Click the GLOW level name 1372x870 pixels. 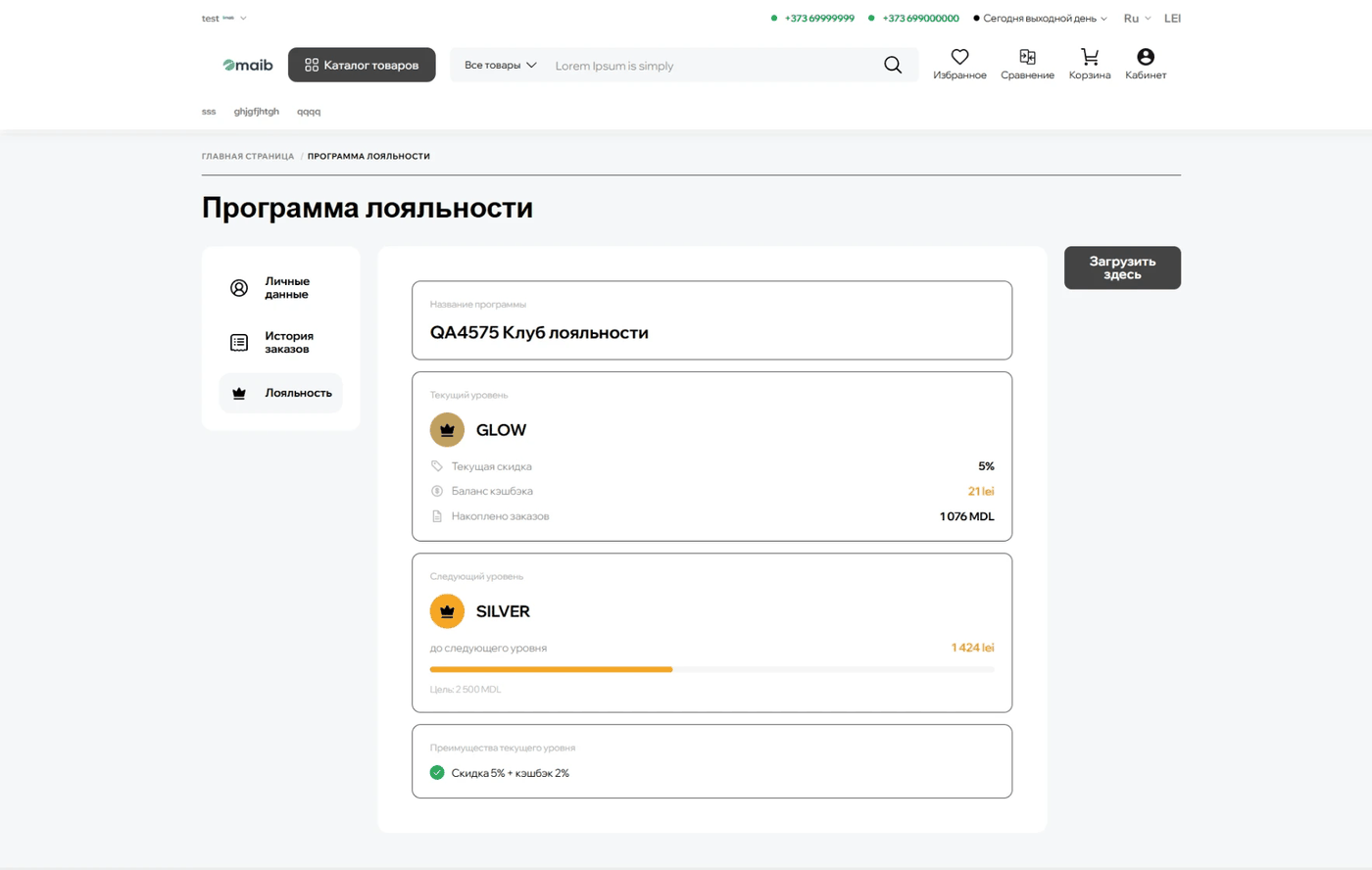[x=501, y=430]
